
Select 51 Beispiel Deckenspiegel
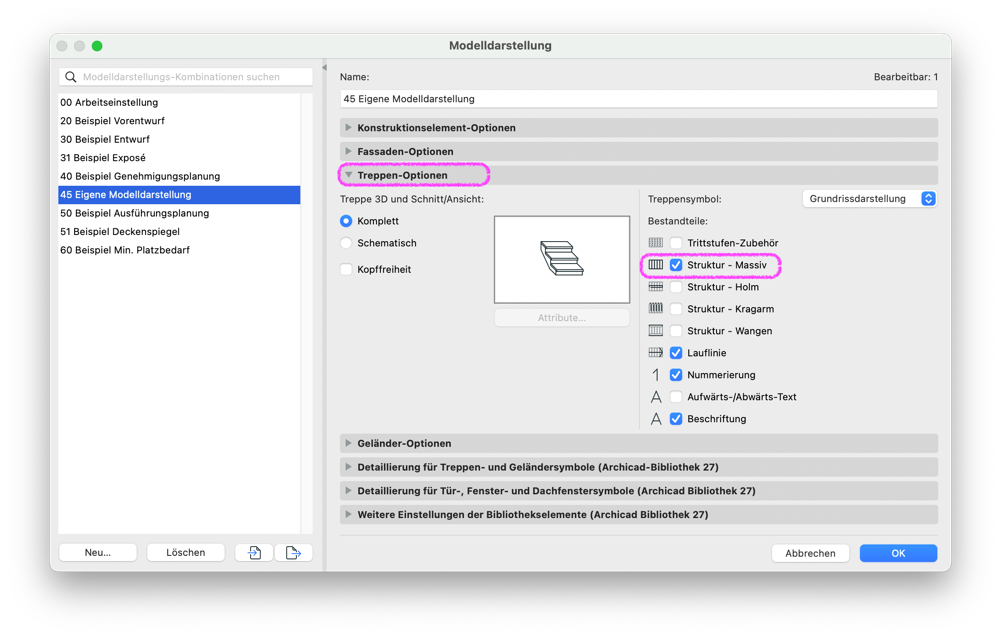179,232
